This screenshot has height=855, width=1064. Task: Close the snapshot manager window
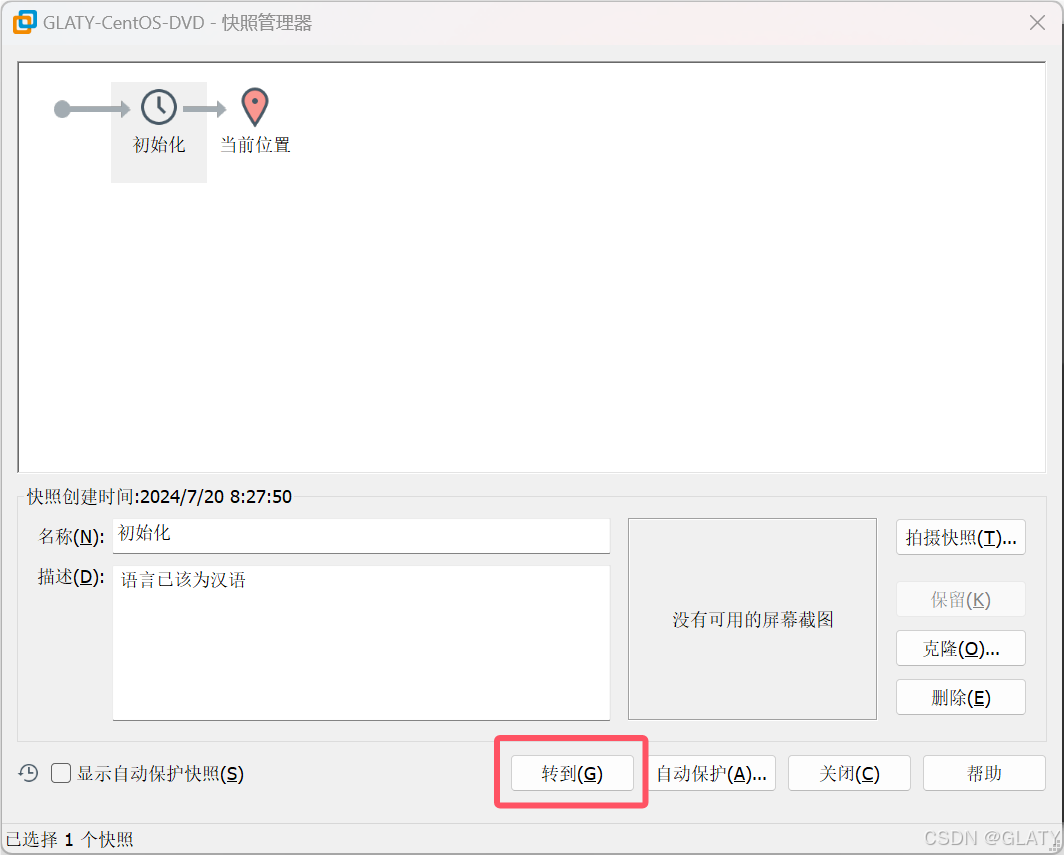[x=1037, y=22]
